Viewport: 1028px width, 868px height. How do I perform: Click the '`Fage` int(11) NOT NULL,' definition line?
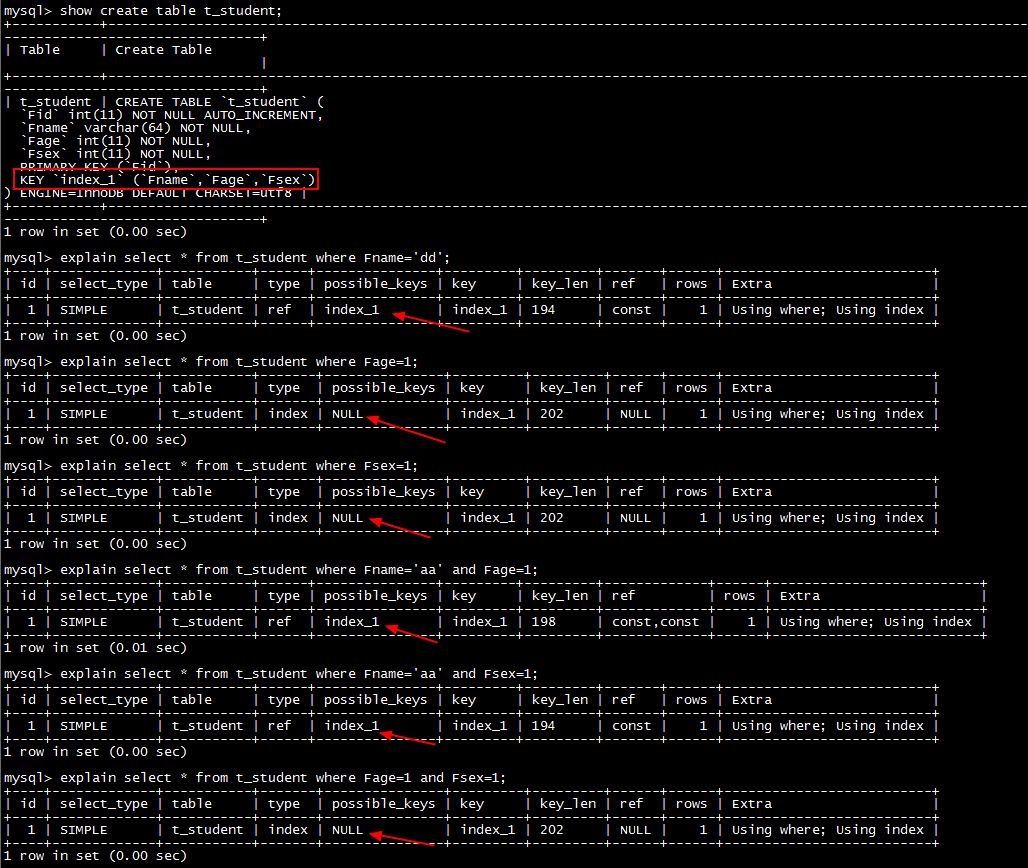click(115, 141)
